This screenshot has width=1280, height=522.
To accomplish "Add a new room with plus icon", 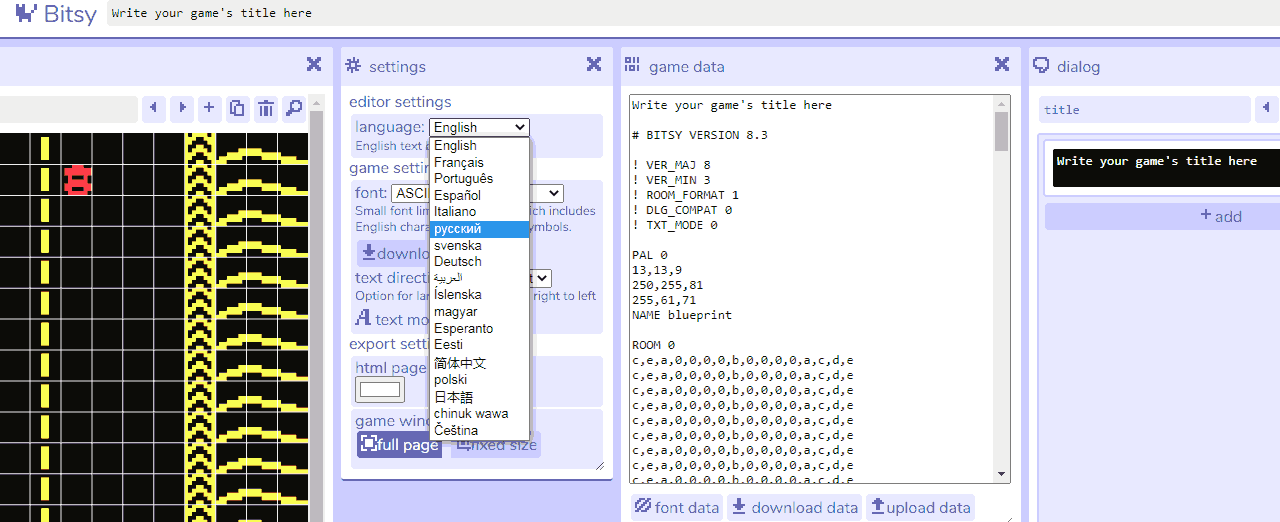I will [x=209, y=108].
